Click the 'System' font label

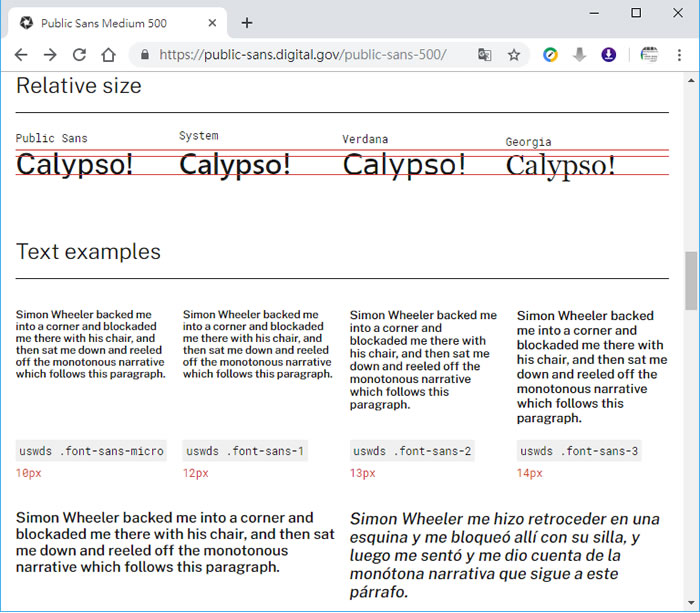click(x=199, y=136)
